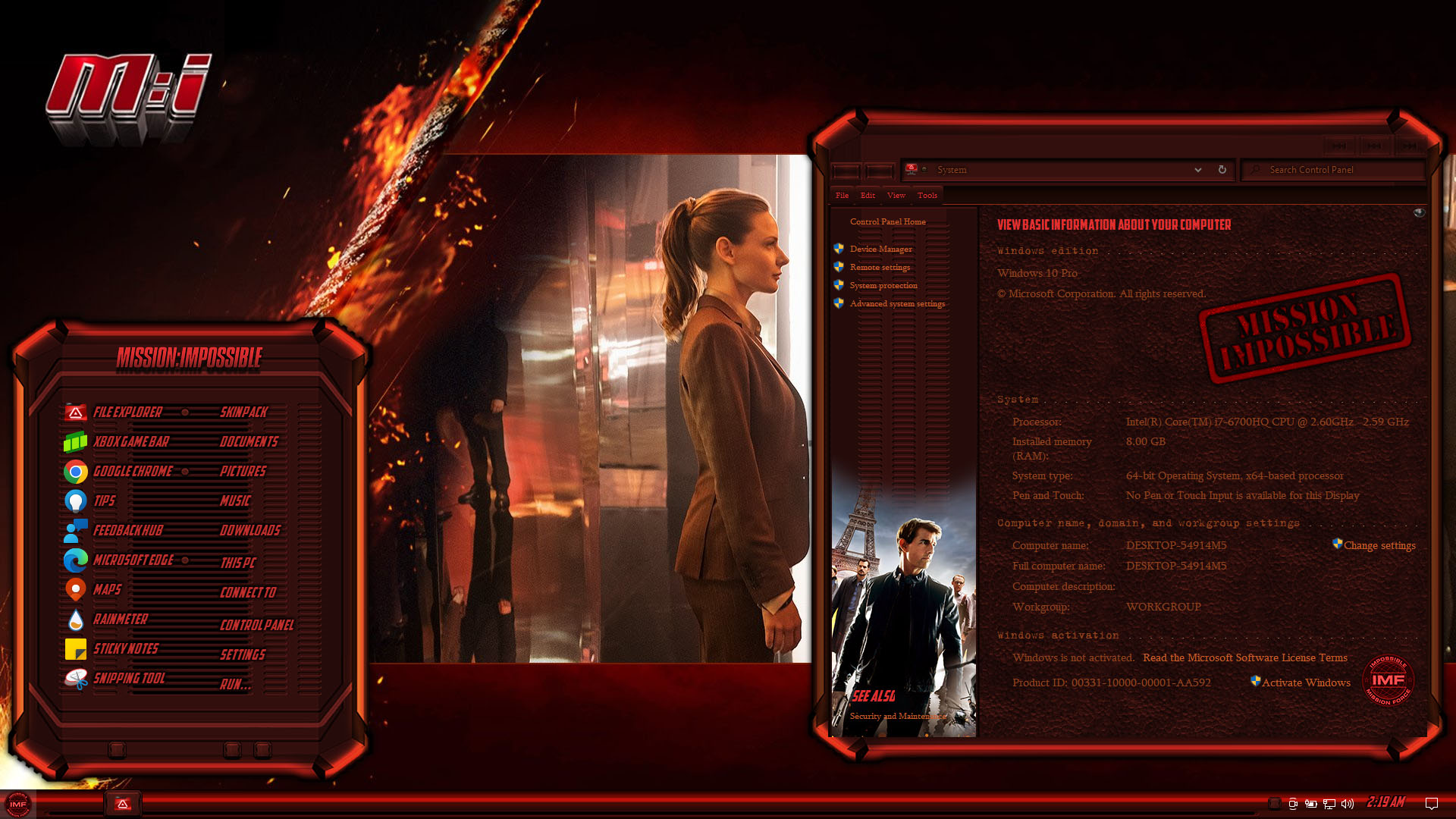Click the volume speaker tray icon

point(1347,804)
